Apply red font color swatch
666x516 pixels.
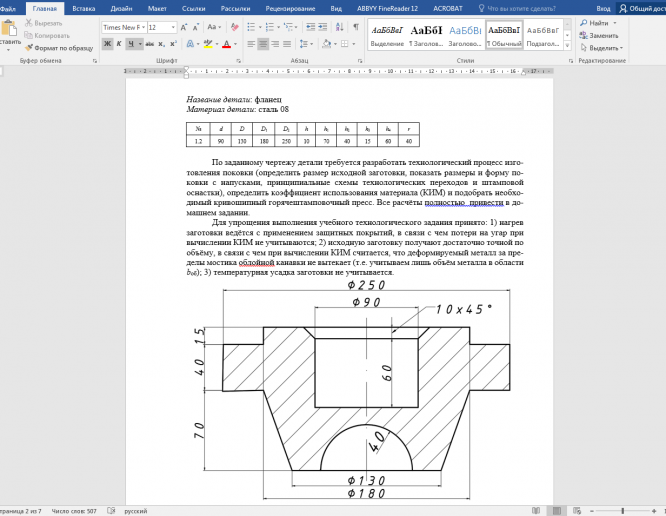pos(227,45)
